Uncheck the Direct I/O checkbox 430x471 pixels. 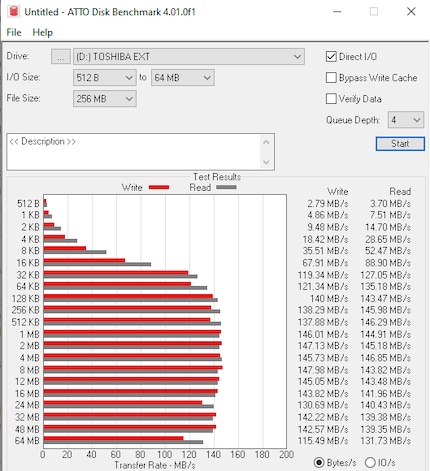(x=331, y=57)
